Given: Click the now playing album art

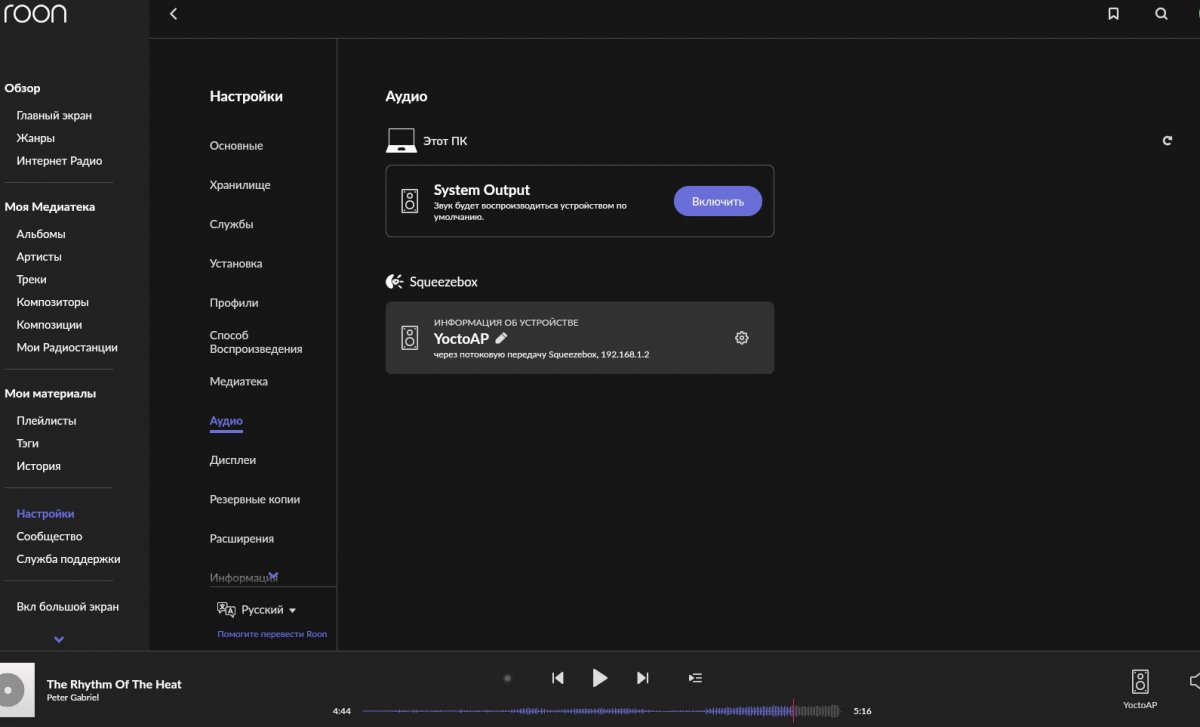Looking at the screenshot, I should 17,688.
